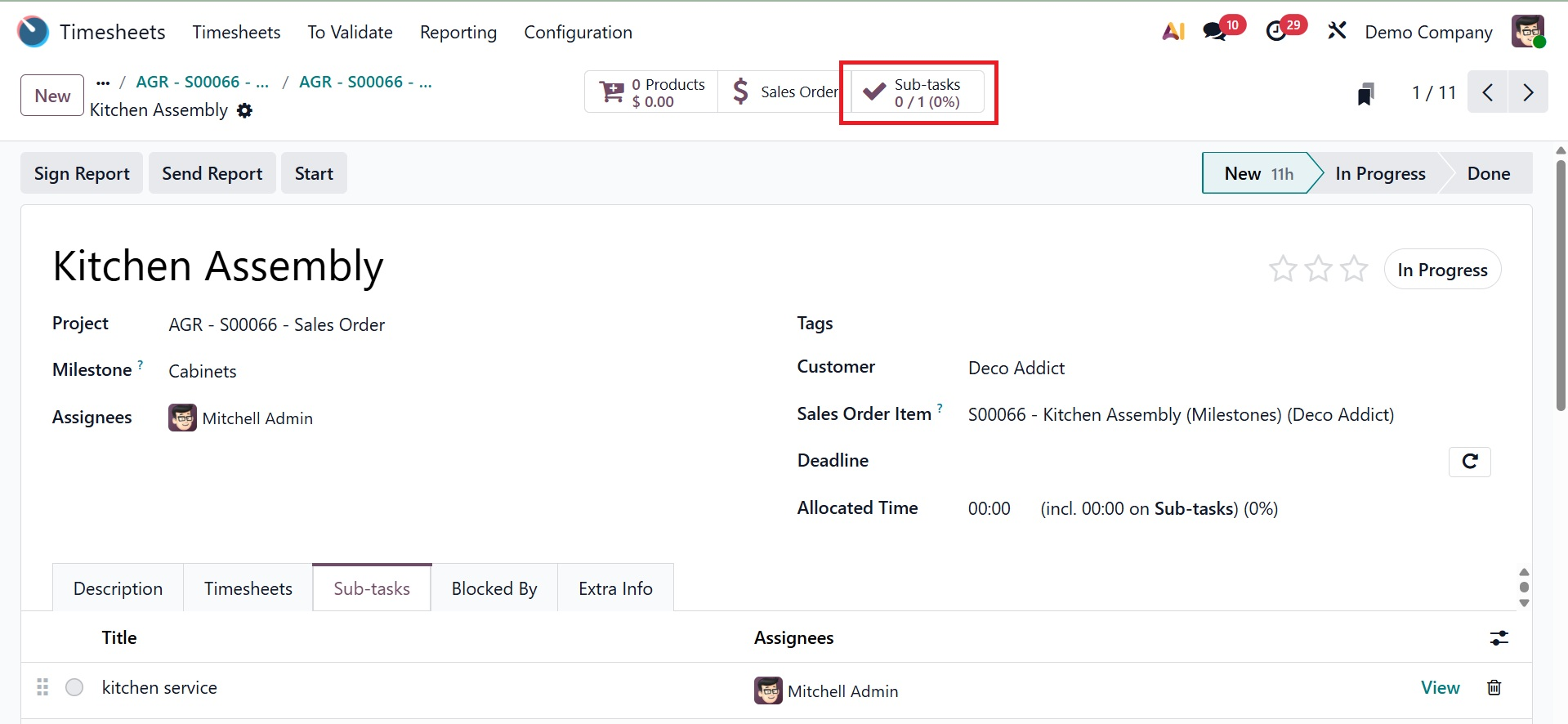Set priority with the third star
Image resolution: width=1568 pixels, height=724 pixels.
(x=1354, y=269)
